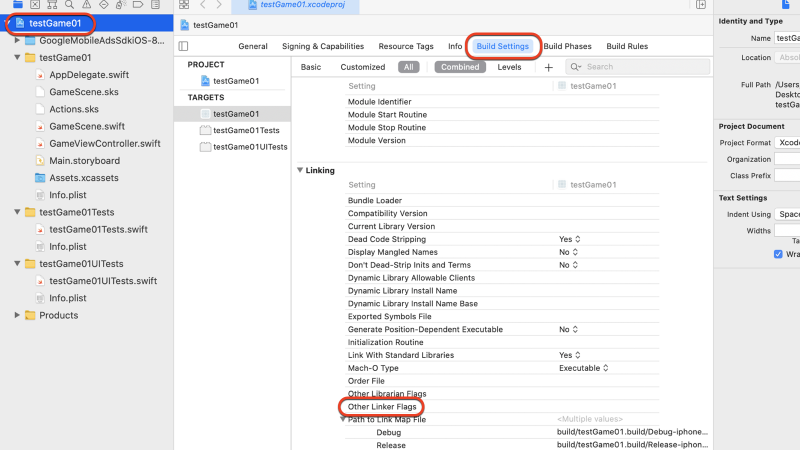Select the All settings filter
The height and width of the screenshot is (450, 800).
[x=409, y=67]
